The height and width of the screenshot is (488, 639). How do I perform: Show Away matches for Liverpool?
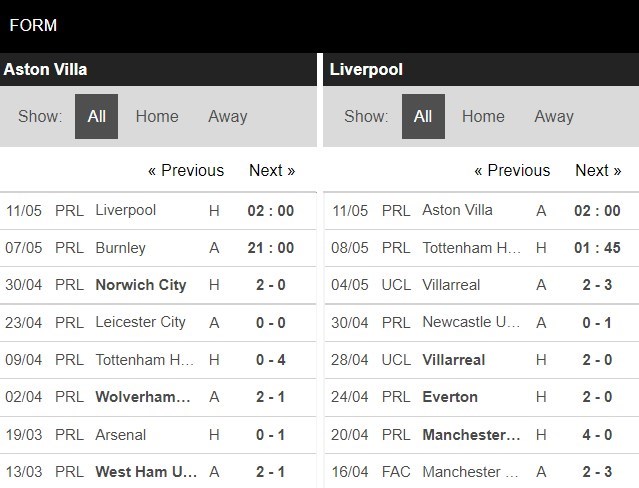click(553, 116)
